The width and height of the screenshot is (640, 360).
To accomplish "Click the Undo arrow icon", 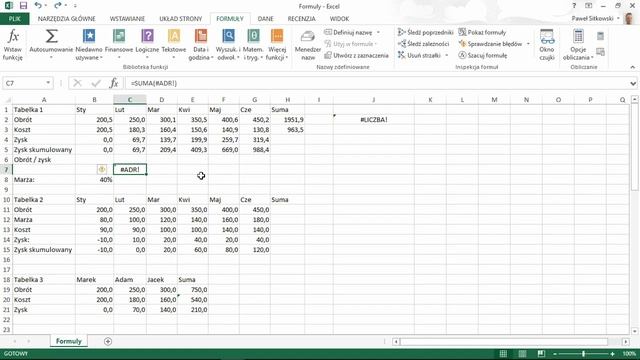I will click(x=38, y=6).
